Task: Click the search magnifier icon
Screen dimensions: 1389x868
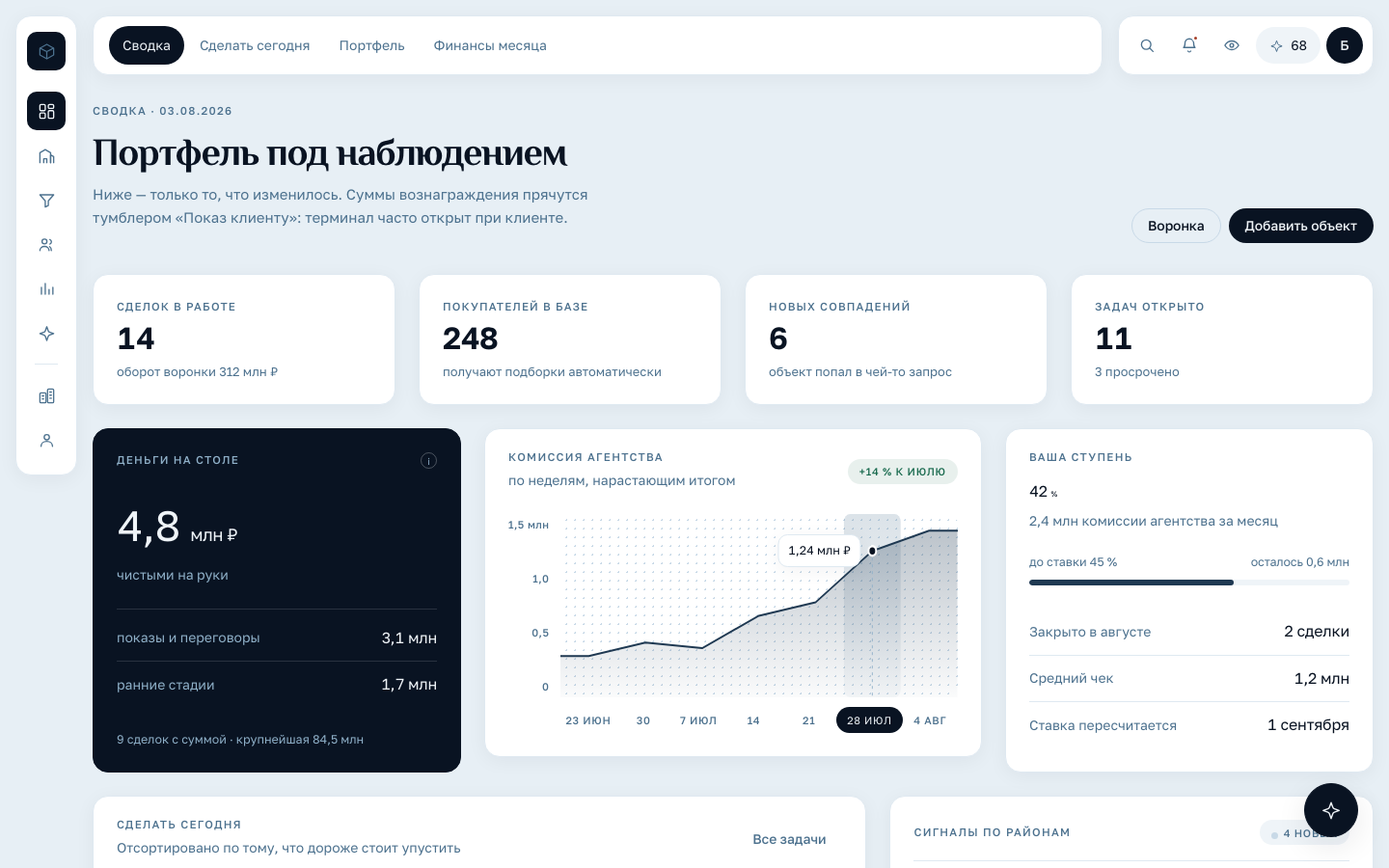Action: pos(1147,45)
